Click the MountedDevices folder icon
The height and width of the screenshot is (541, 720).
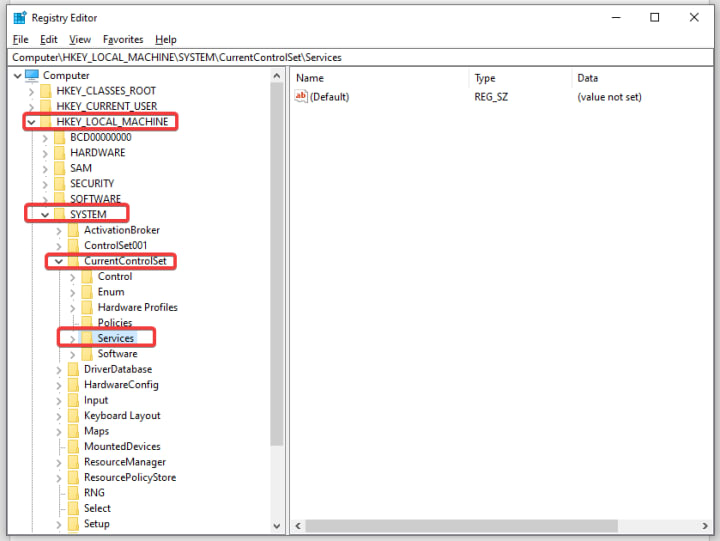tap(73, 446)
